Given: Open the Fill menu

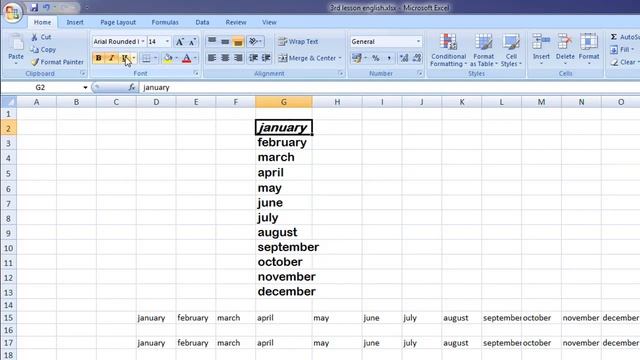Looking at the screenshot, I should click(x=622, y=50).
